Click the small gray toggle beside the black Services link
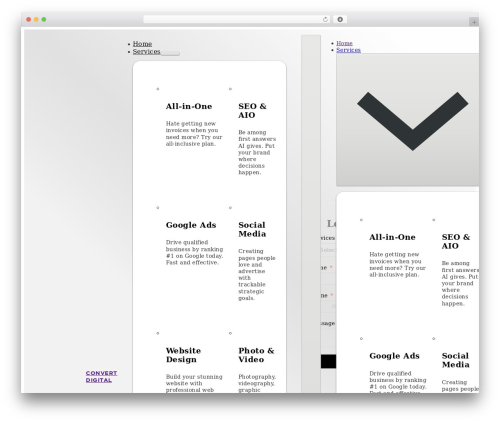The height and width of the screenshot is (423, 500). [x=170, y=53]
